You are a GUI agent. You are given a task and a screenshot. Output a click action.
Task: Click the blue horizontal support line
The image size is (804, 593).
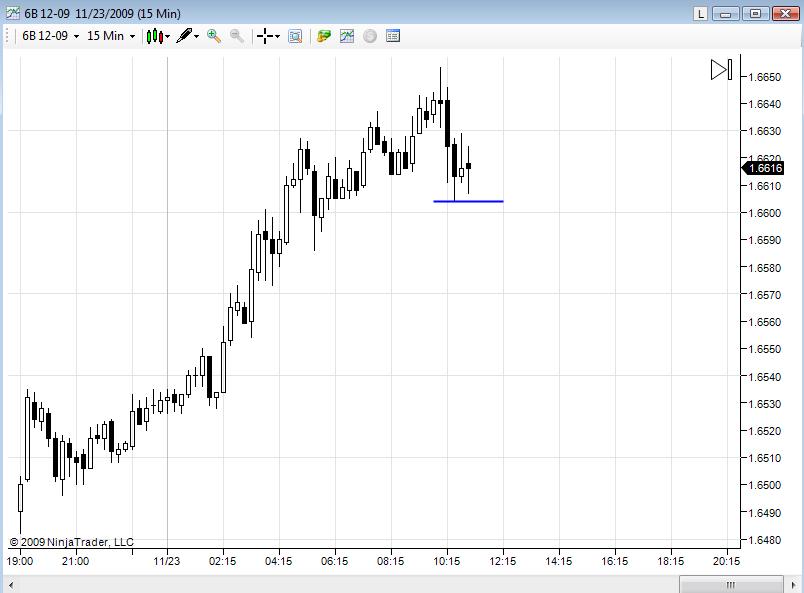(468, 201)
